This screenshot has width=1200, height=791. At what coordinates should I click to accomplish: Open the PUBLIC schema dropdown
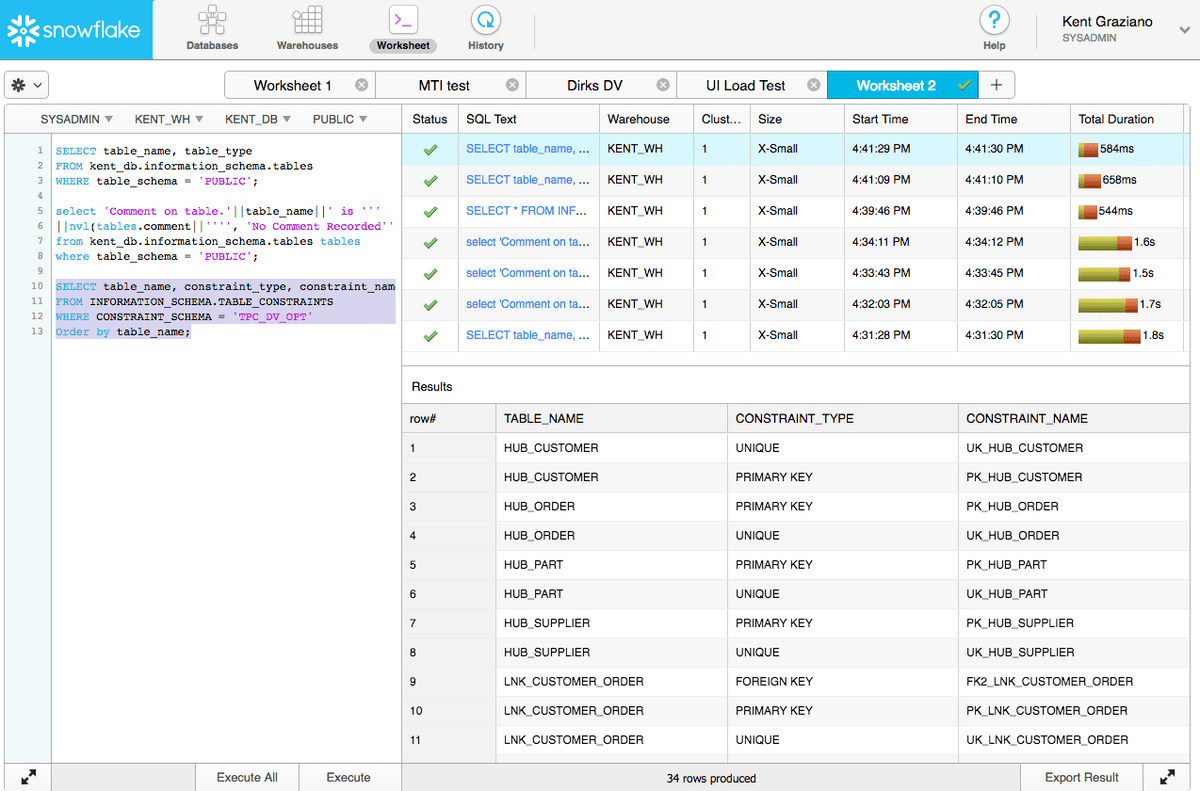[340, 119]
